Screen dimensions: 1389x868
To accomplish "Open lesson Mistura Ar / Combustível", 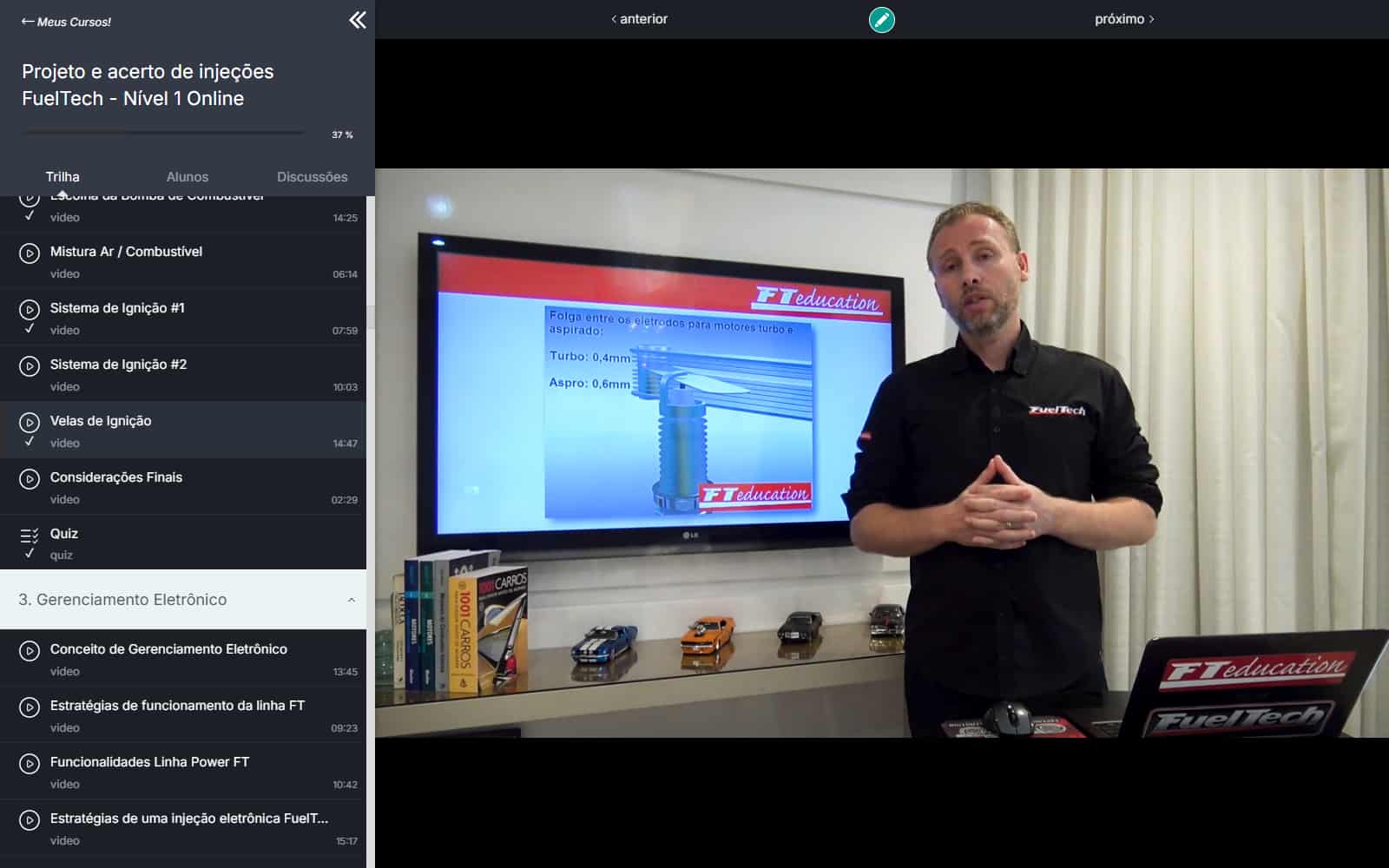I will [x=126, y=252].
